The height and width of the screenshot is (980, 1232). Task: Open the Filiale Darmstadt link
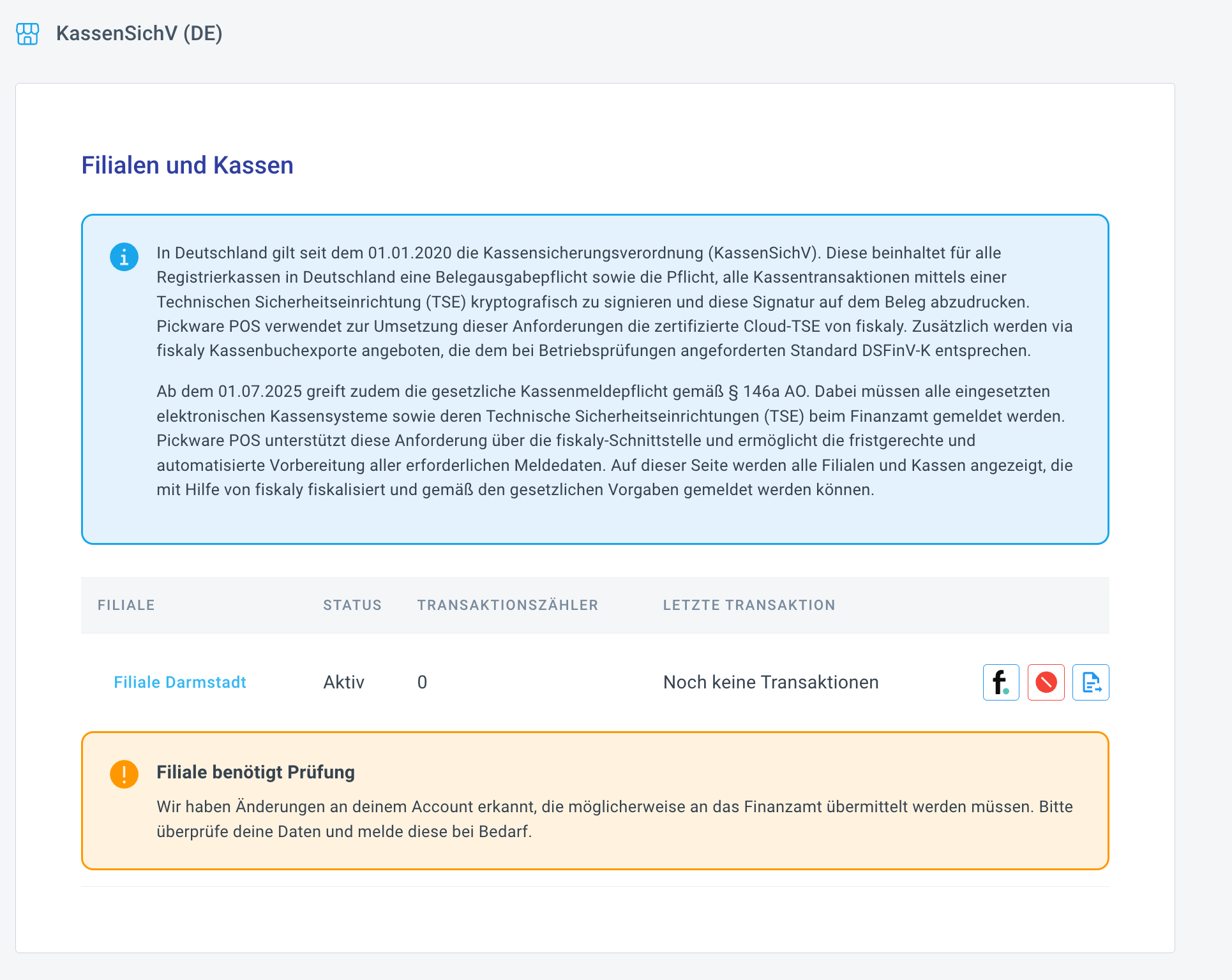coord(179,682)
